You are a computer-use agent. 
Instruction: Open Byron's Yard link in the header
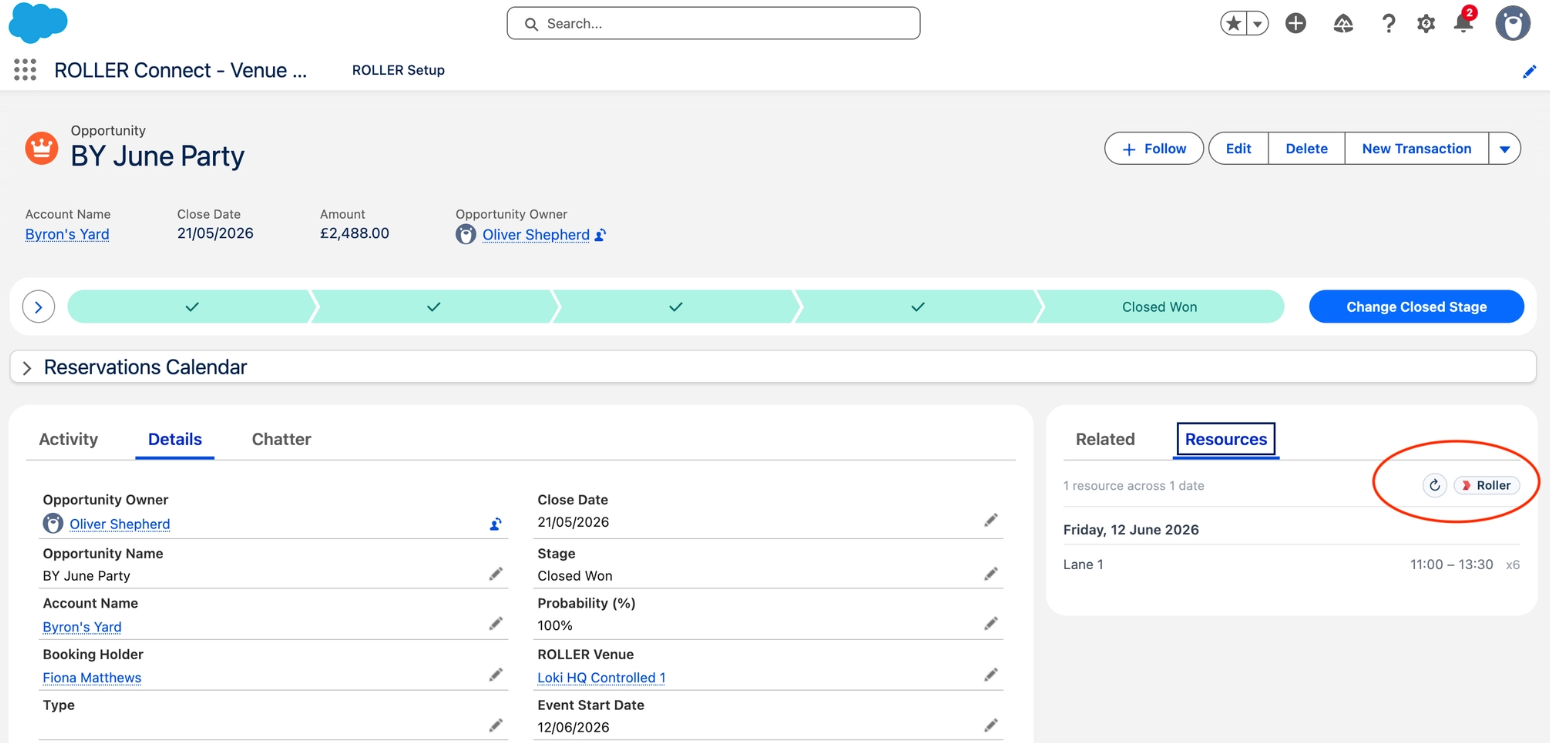67,234
